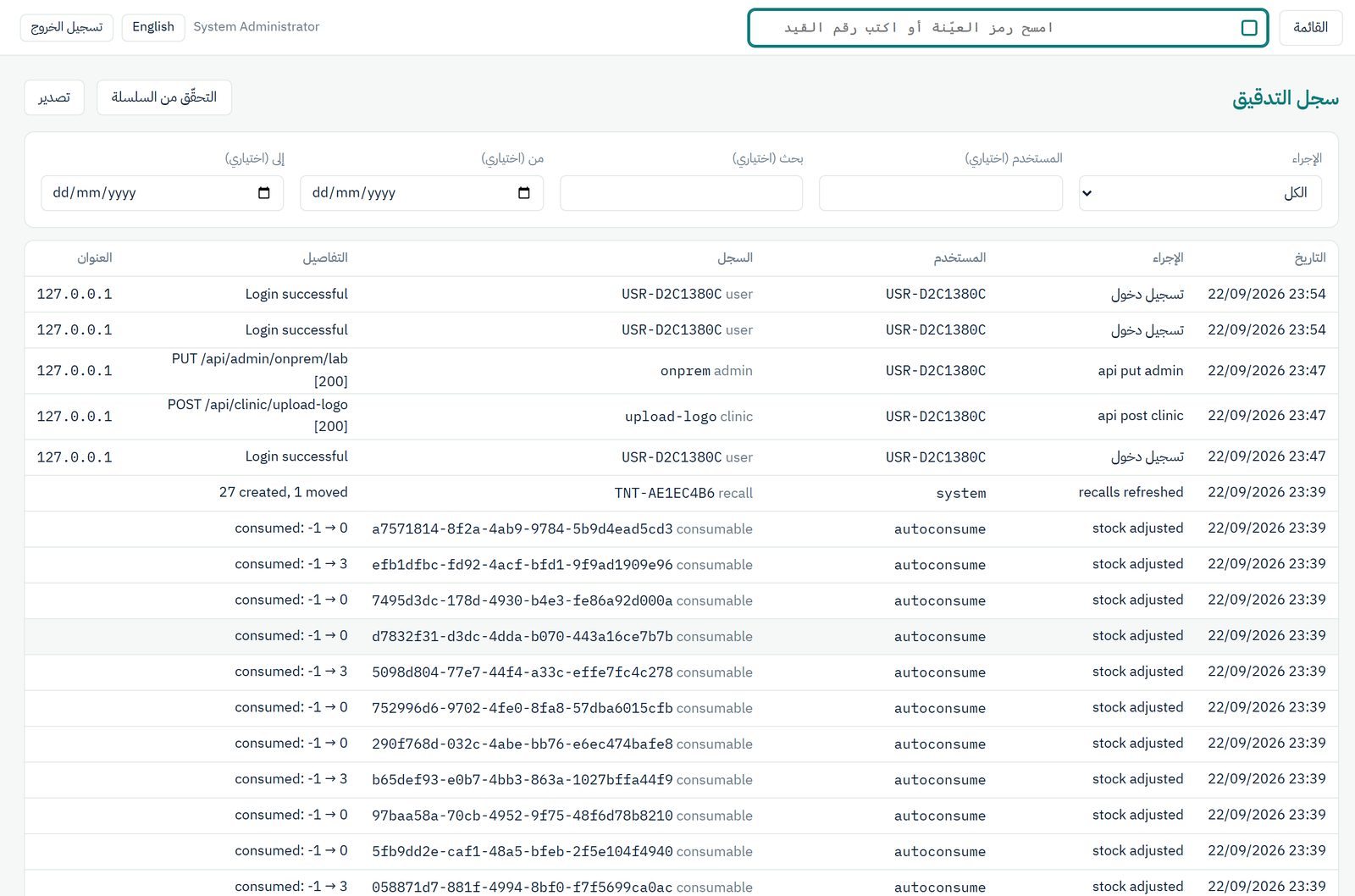
Task: Click consumable record b65def93-e0b7-4bb3-863a-1027bffa44f9
Action: pos(562,779)
